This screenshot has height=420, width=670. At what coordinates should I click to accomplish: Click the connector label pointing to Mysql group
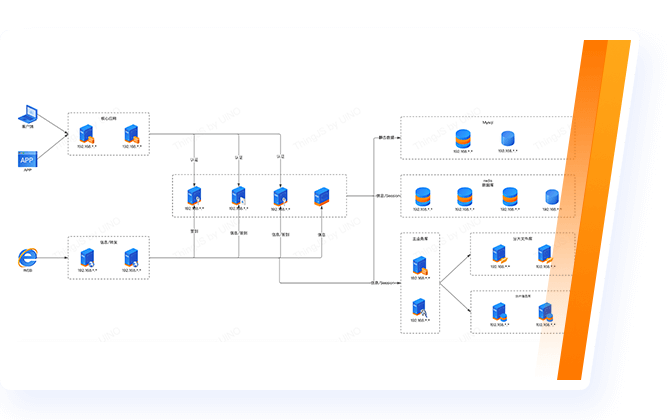pyautogui.click(x=386, y=138)
